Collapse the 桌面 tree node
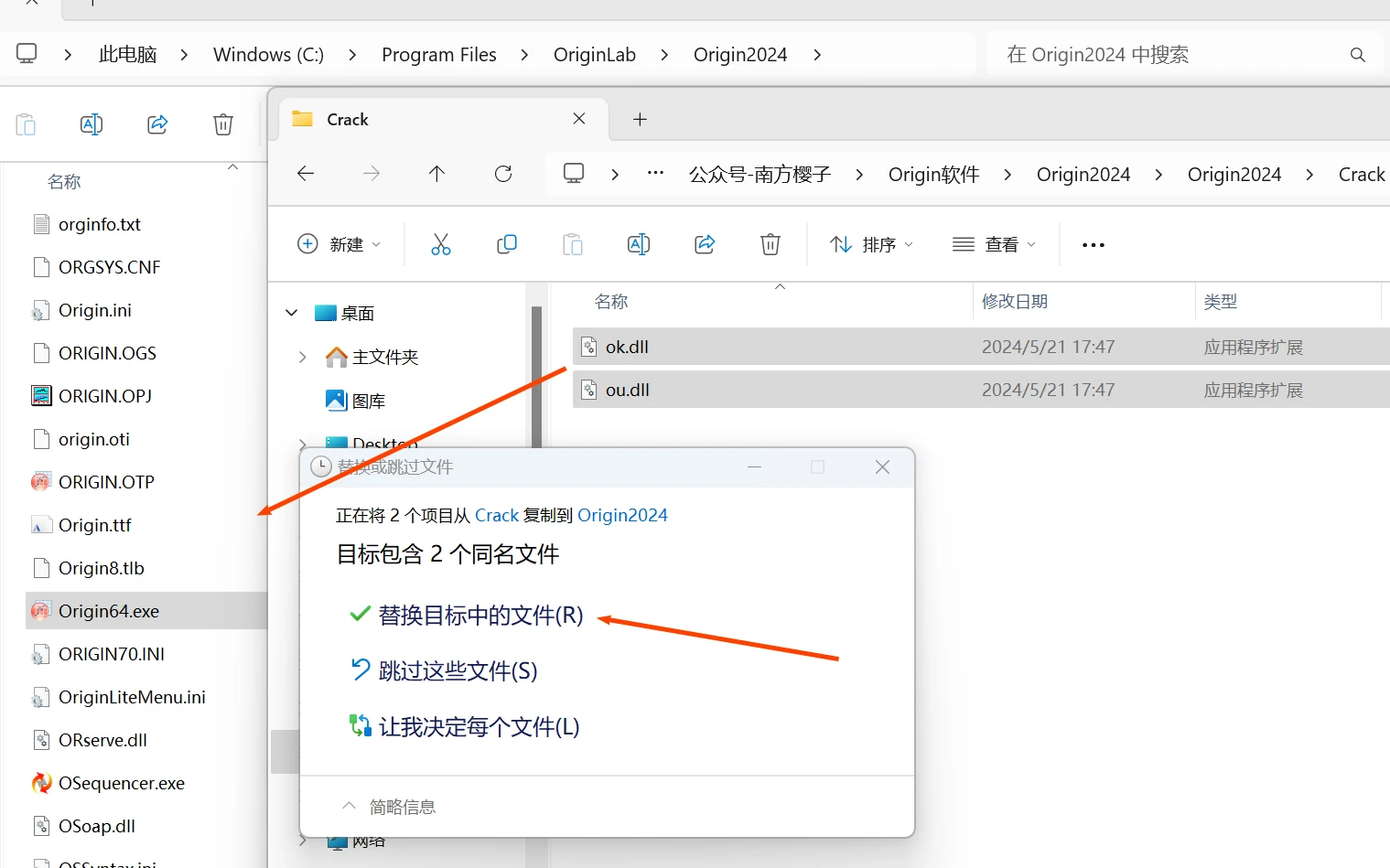 click(292, 313)
